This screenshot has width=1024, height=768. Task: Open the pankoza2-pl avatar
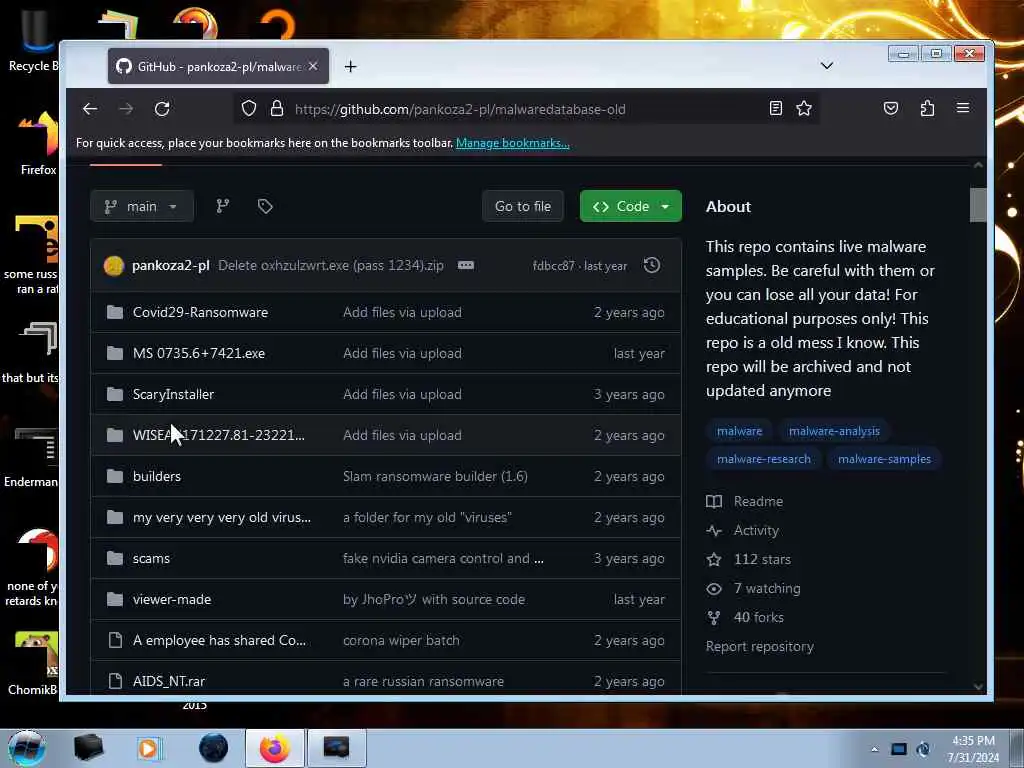(x=114, y=266)
